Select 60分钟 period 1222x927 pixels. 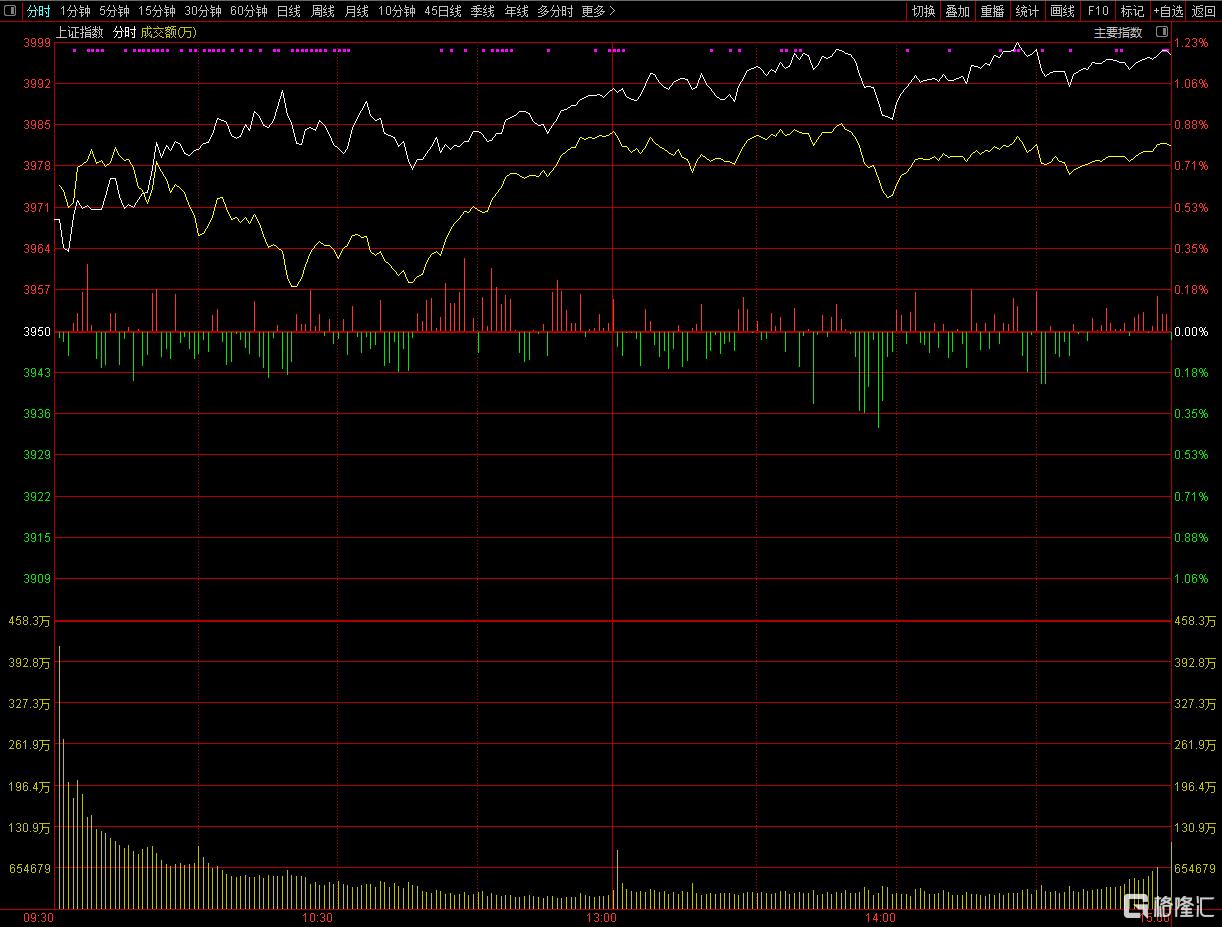[x=249, y=11]
